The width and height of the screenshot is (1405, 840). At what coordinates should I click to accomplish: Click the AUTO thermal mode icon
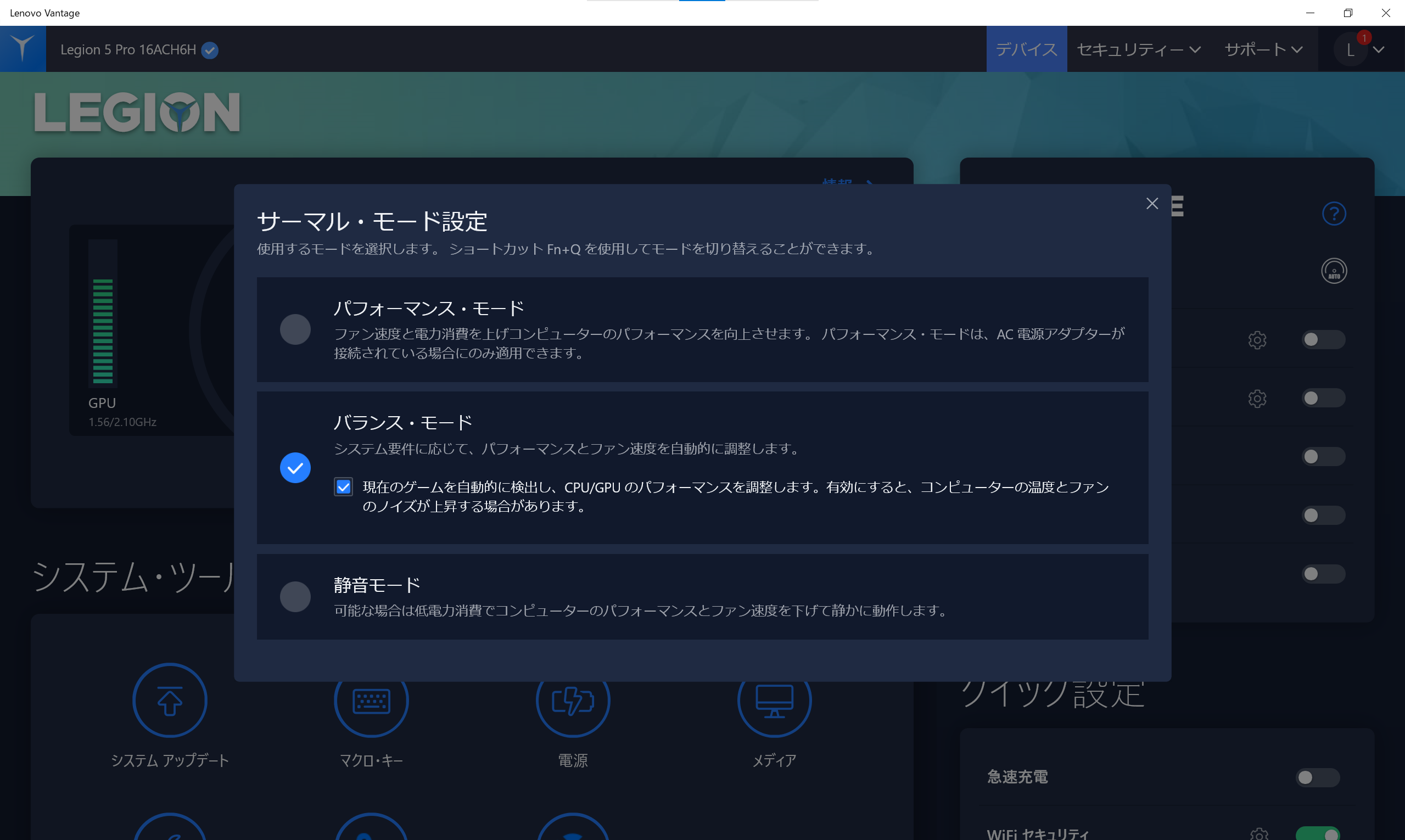click(x=1334, y=271)
